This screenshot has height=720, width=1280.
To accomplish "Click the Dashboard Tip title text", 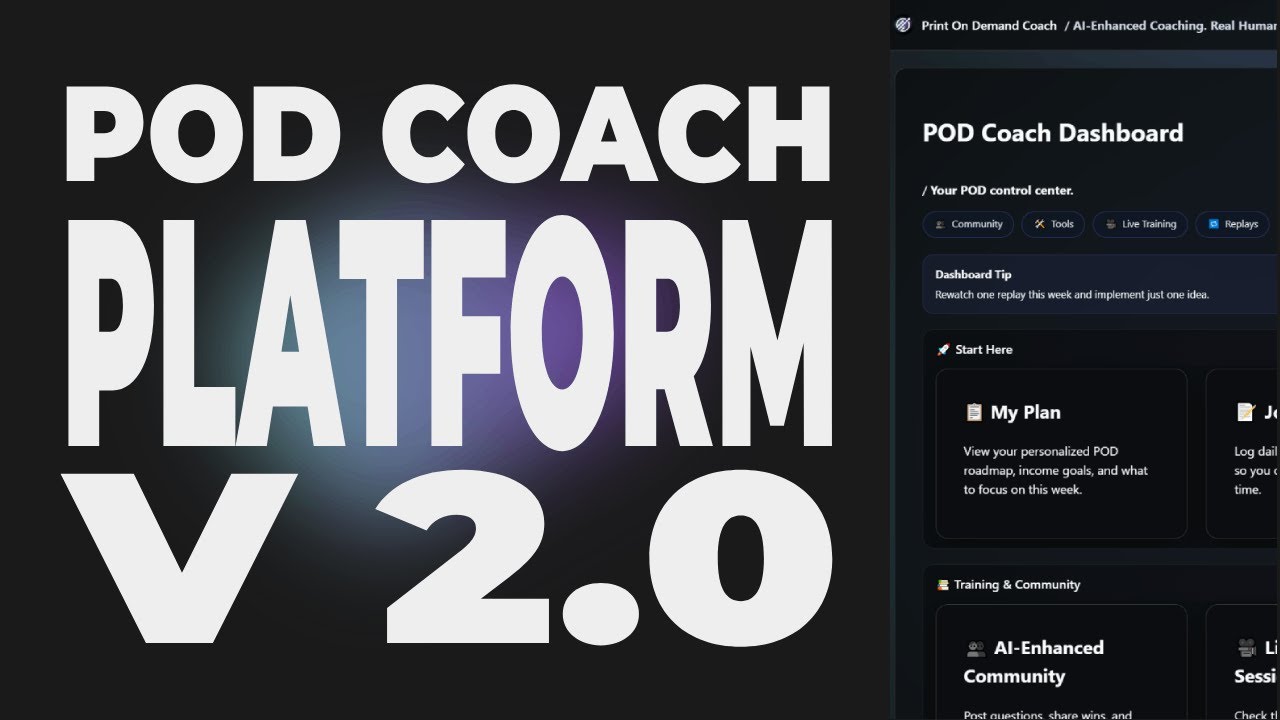I will click(x=973, y=274).
